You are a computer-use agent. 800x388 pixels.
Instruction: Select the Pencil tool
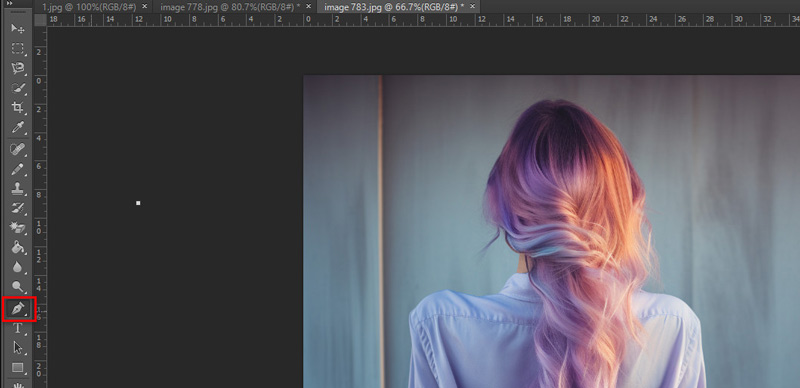(x=18, y=169)
